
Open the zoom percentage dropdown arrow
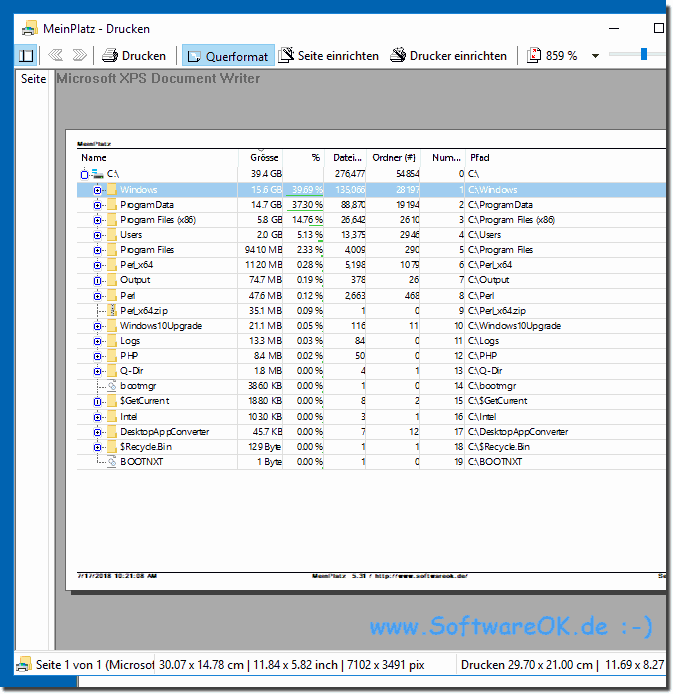point(596,56)
